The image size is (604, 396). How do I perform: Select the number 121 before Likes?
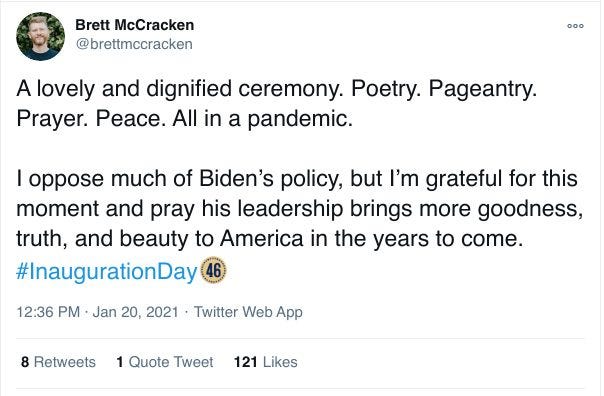coord(245,362)
